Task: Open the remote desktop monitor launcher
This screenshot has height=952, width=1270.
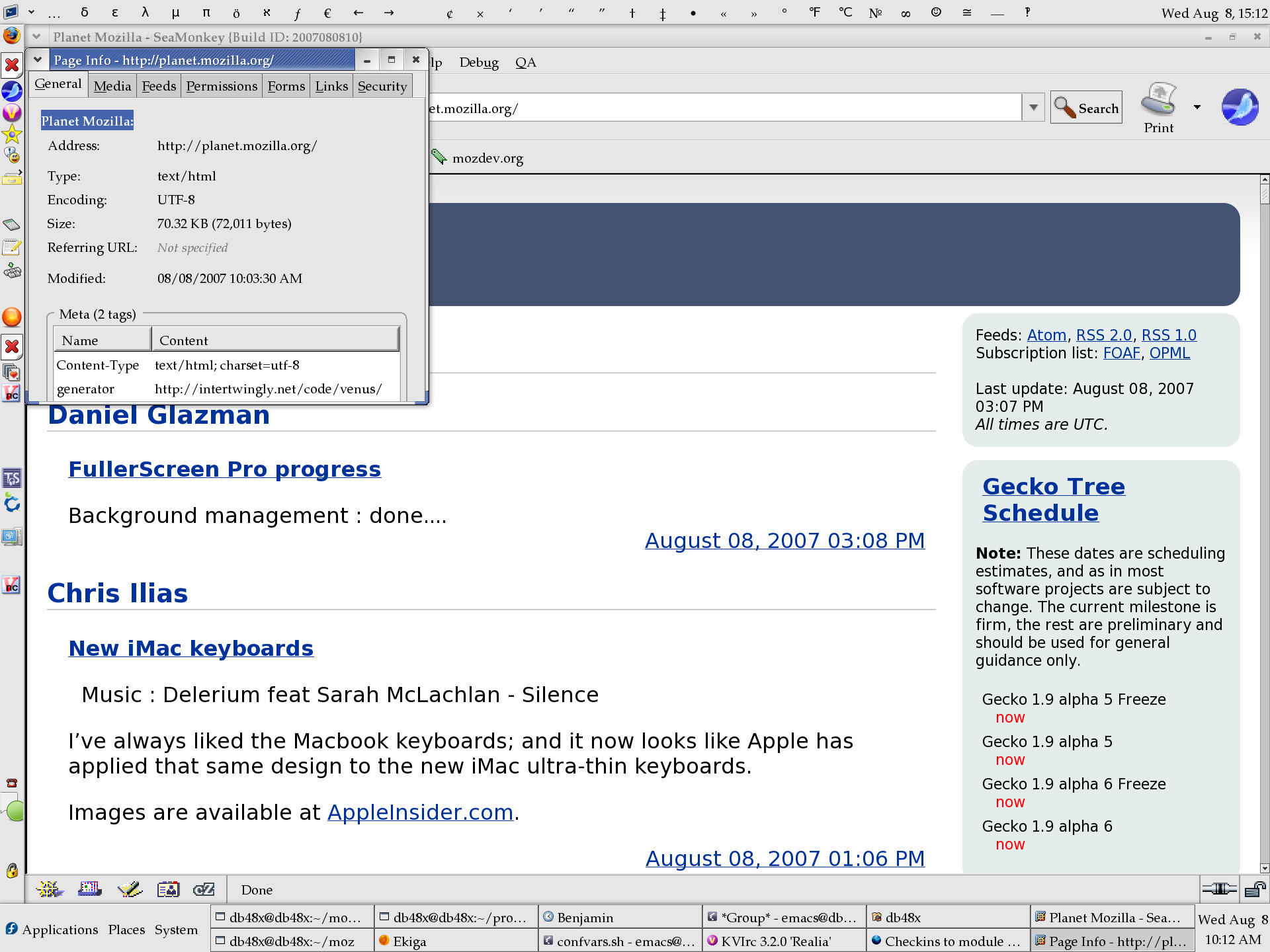Action: click(x=12, y=536)
